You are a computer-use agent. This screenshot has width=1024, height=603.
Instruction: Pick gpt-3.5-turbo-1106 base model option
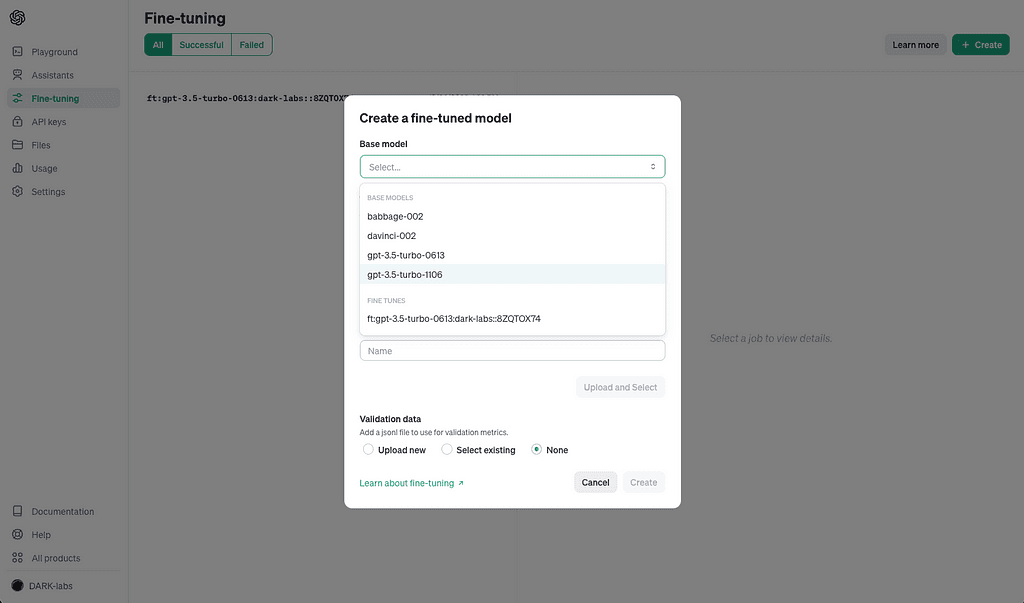pyautogui.click(x=512, y=274)
